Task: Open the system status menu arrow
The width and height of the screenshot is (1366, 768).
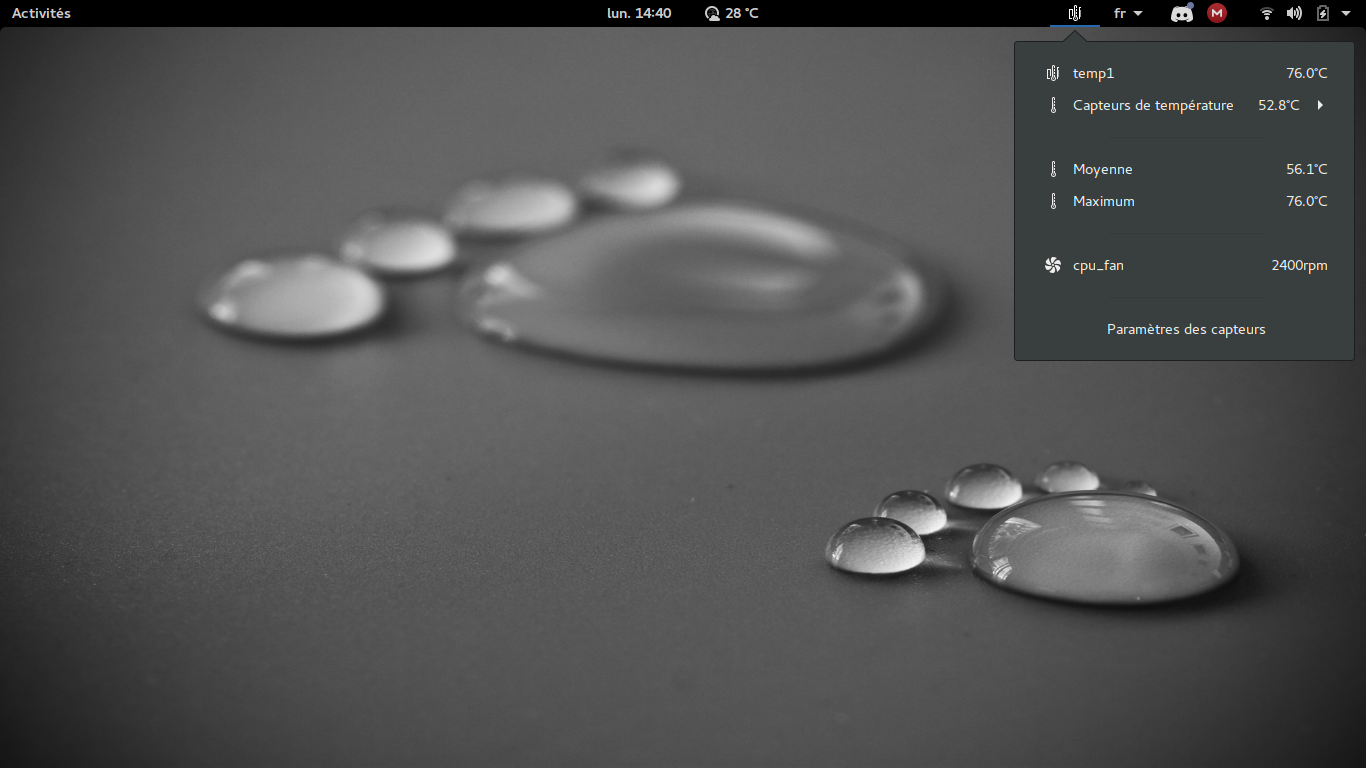Action: coord(1345,13)
